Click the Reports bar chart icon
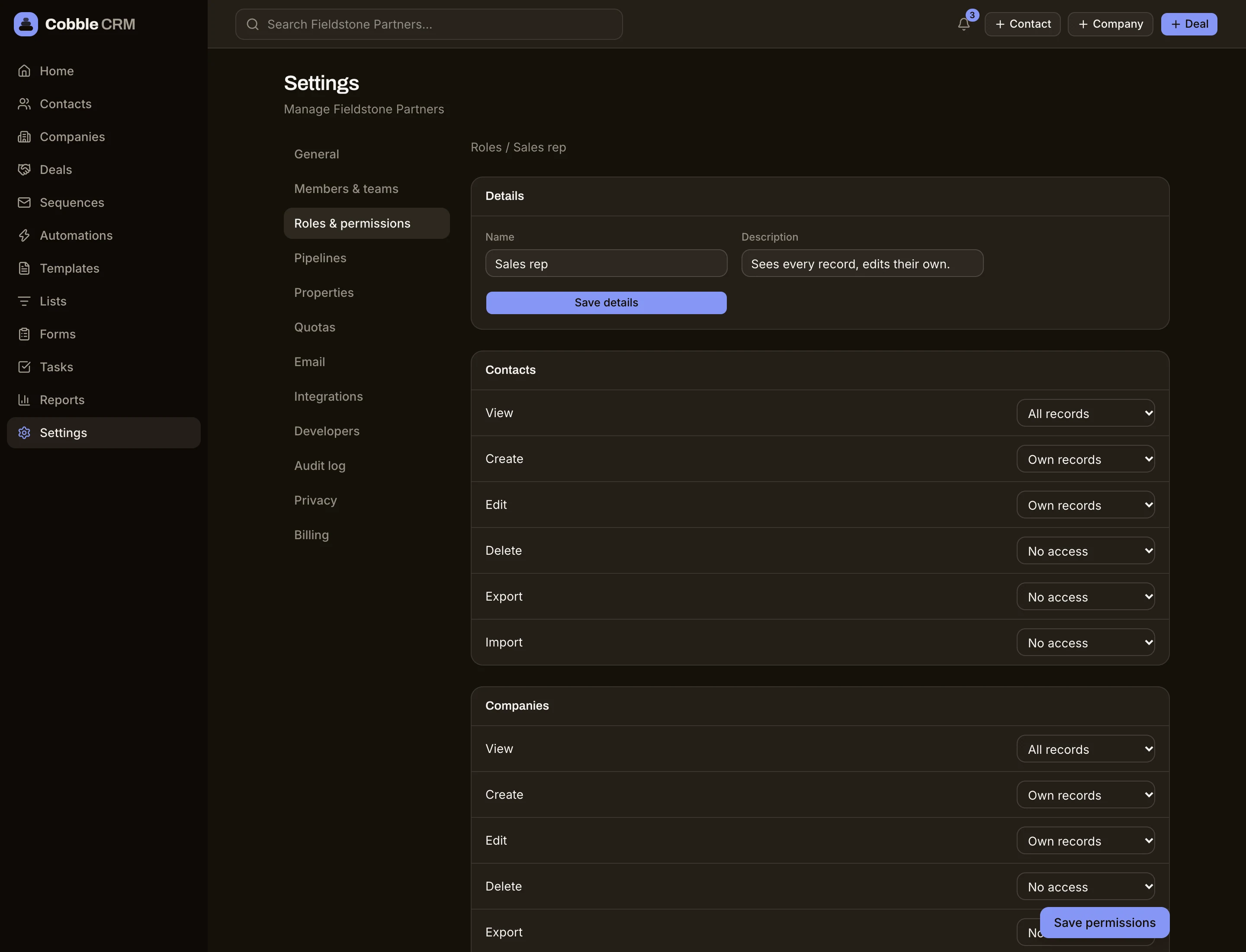Image resolution: width=1246 pixels, height=952 pixels. [x=24, y=399]
